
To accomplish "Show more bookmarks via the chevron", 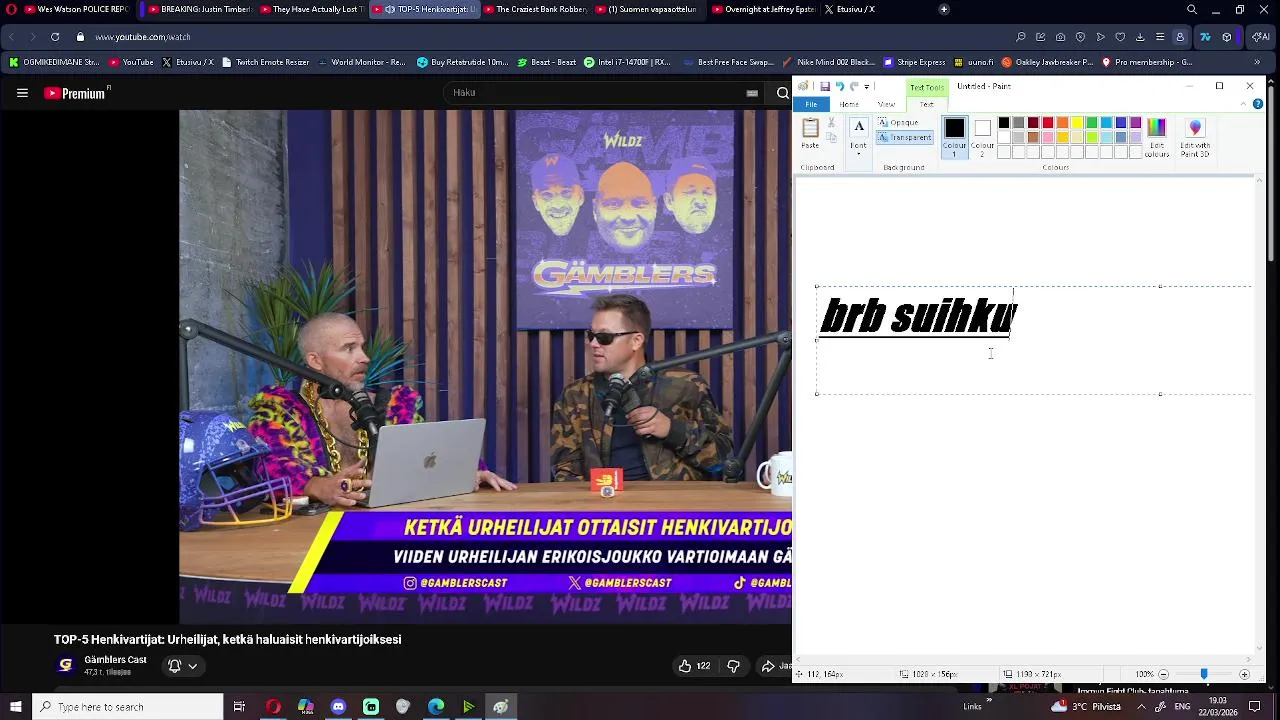I will point(1257,62).
